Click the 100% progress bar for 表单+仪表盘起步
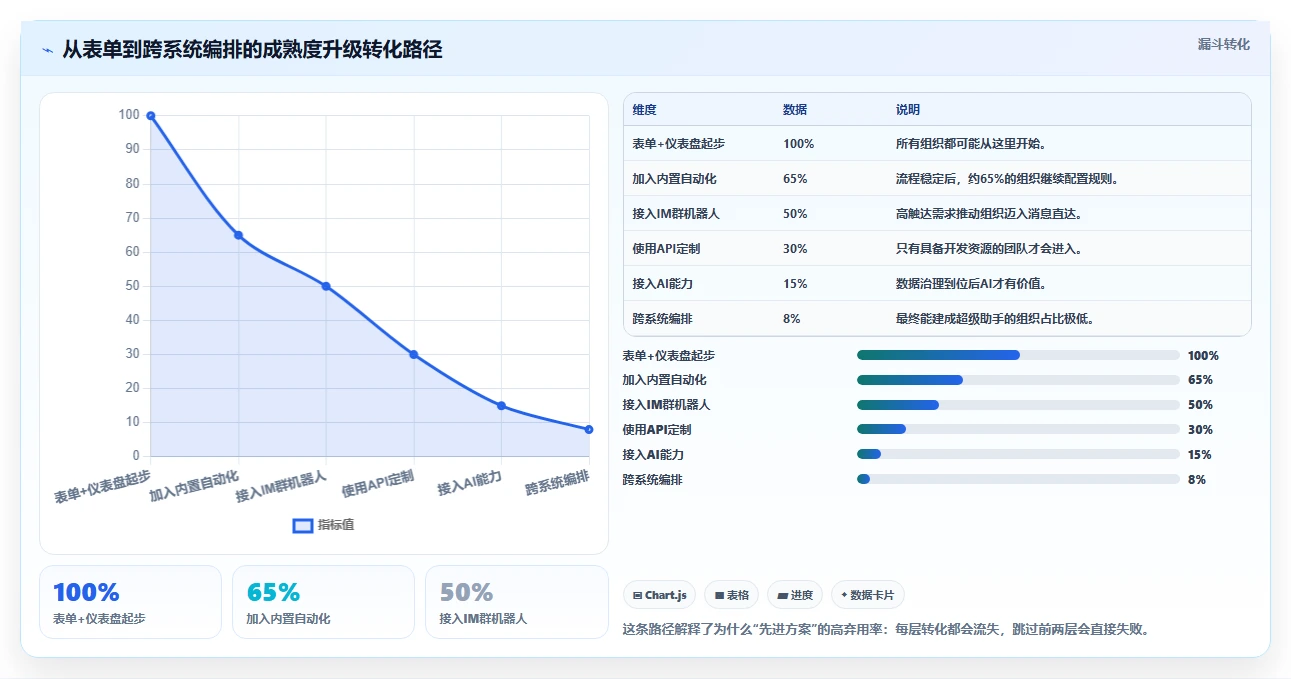Viewport: 1291px width, 679px height. tap(1018, 355)
